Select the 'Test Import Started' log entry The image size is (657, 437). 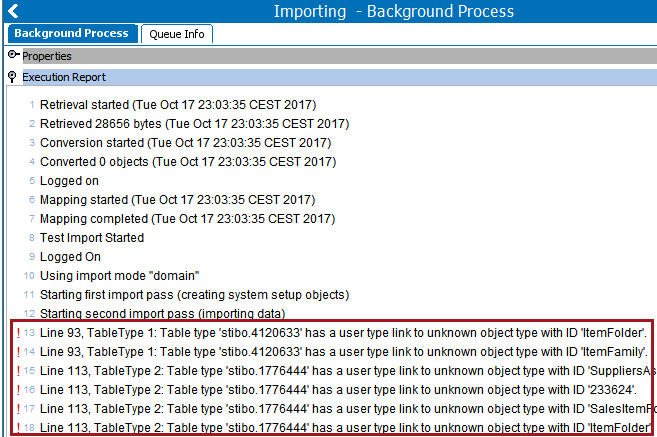tap(92, 238)
